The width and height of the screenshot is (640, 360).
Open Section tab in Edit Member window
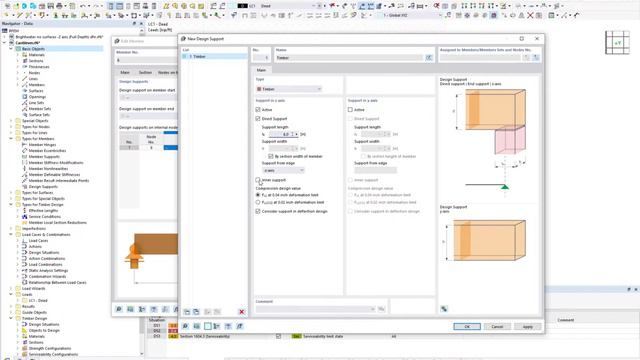(x=145, y=72)
